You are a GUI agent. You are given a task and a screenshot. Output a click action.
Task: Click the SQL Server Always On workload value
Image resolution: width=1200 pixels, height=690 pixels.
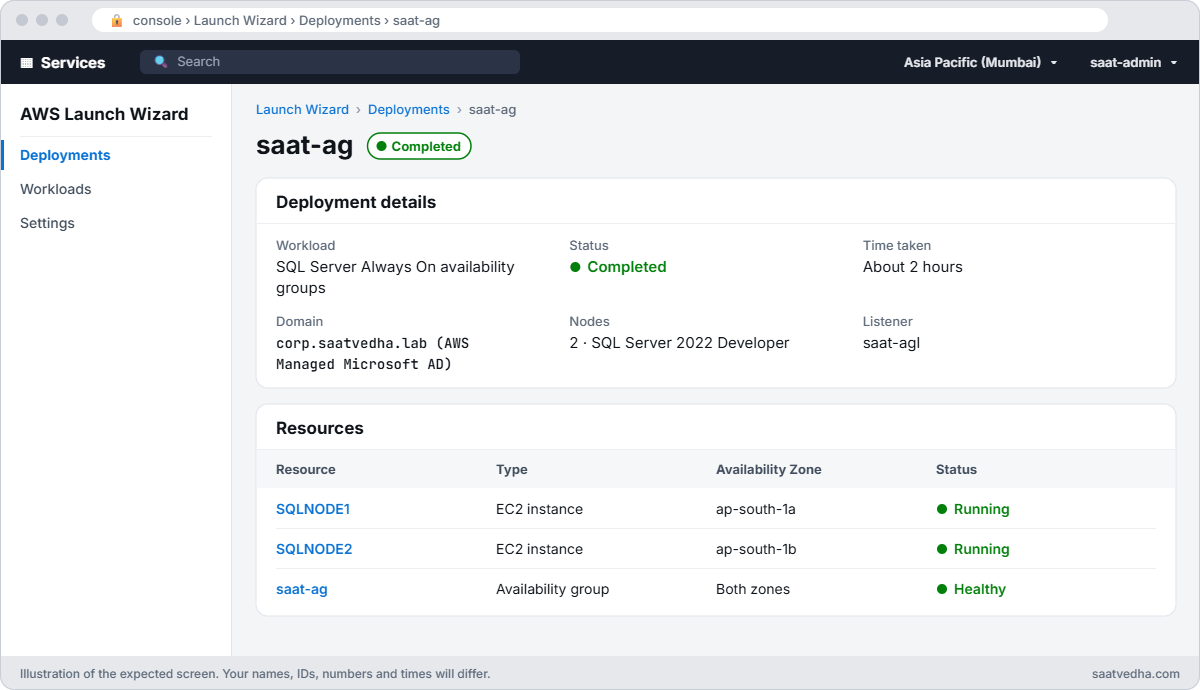(x=395, y=278)
